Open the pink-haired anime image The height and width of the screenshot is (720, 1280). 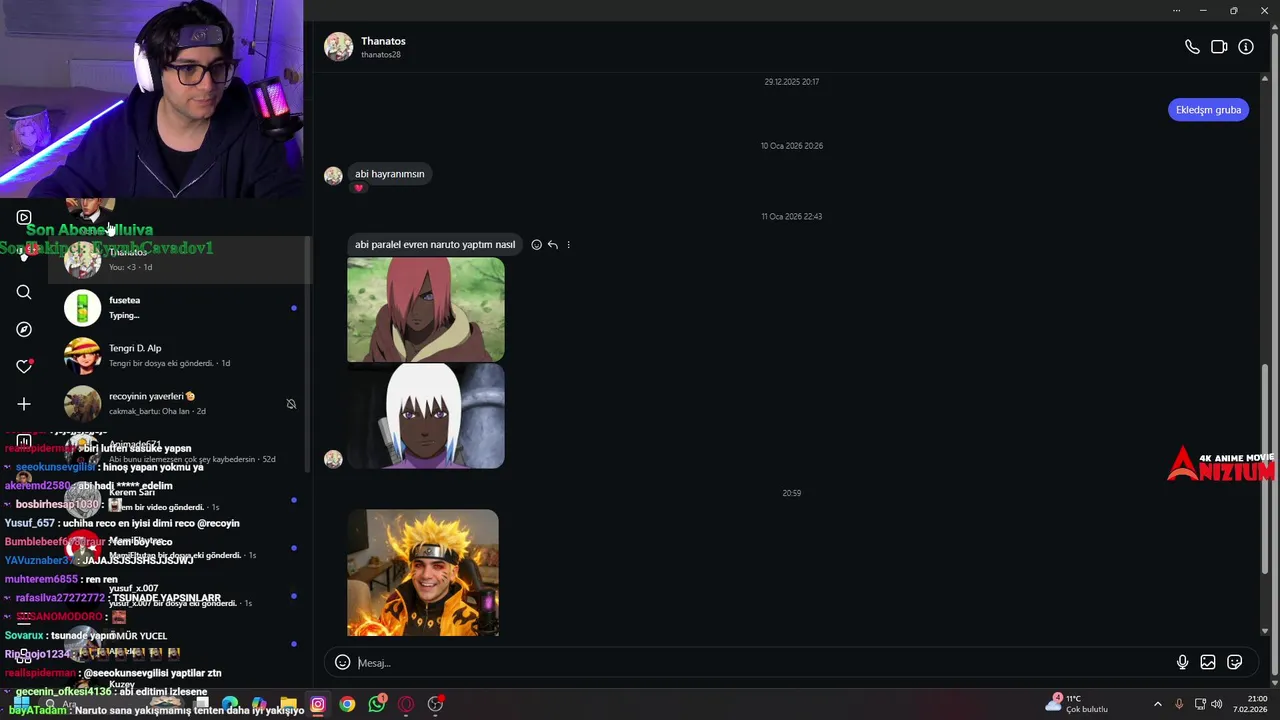[426, 310]
